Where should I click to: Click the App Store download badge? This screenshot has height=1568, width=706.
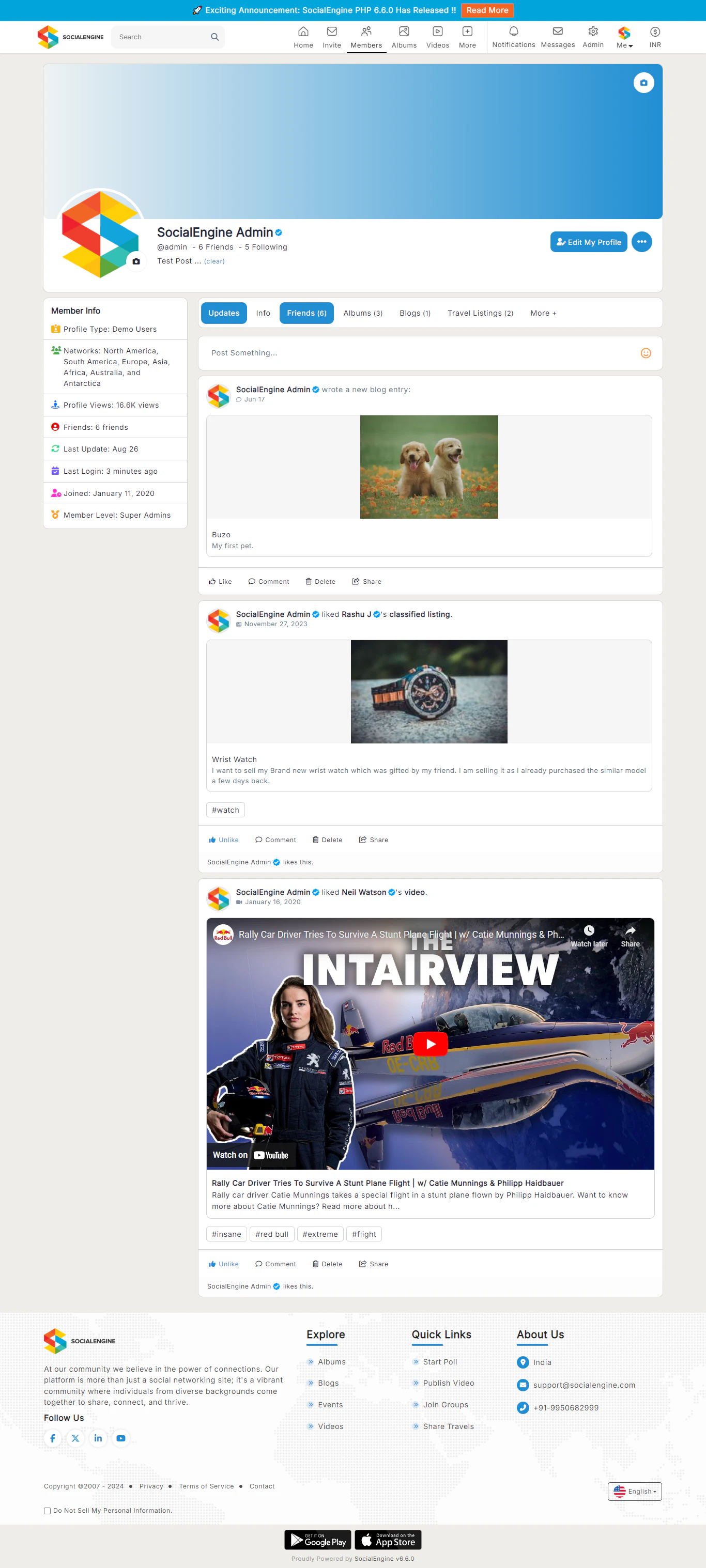[x=388, y=1540]
